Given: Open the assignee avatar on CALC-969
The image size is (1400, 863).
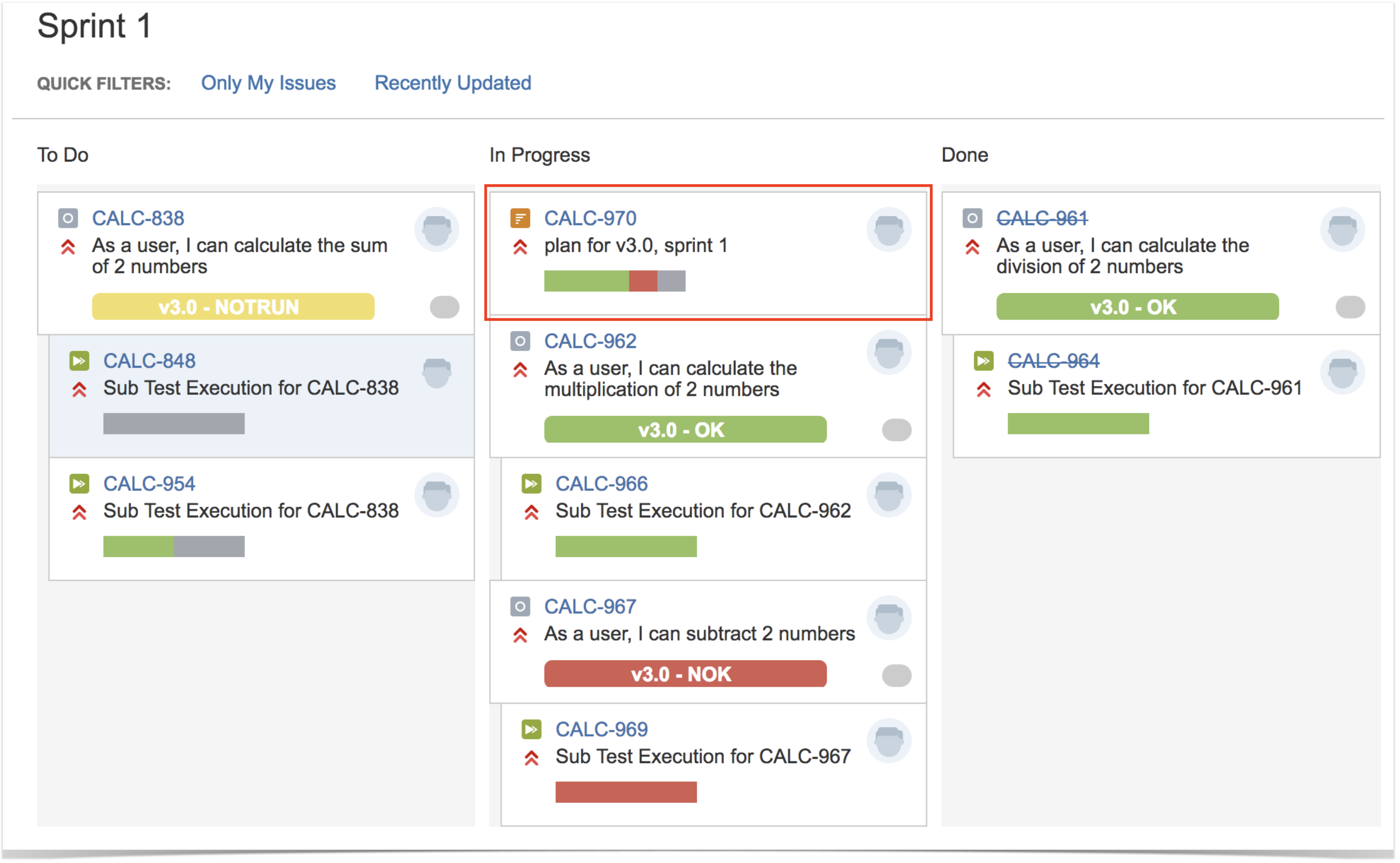Looking at the screenshot, I should click(x=889, y=740).
